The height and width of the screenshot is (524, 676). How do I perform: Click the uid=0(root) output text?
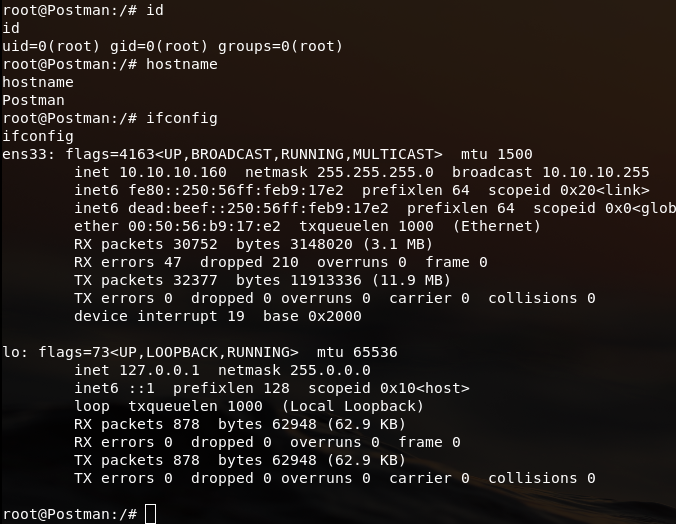[x=47, y=46]
